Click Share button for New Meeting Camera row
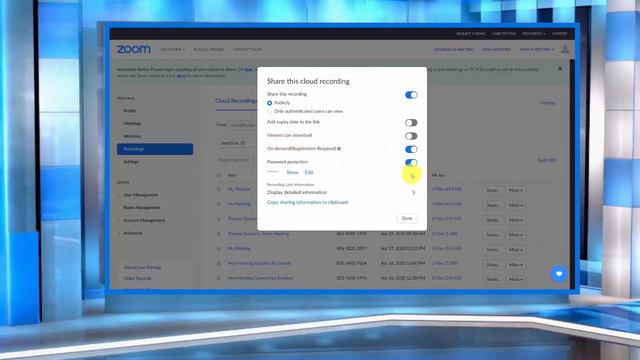This screenshot has width=640, height=360. [x=493, y=279]
